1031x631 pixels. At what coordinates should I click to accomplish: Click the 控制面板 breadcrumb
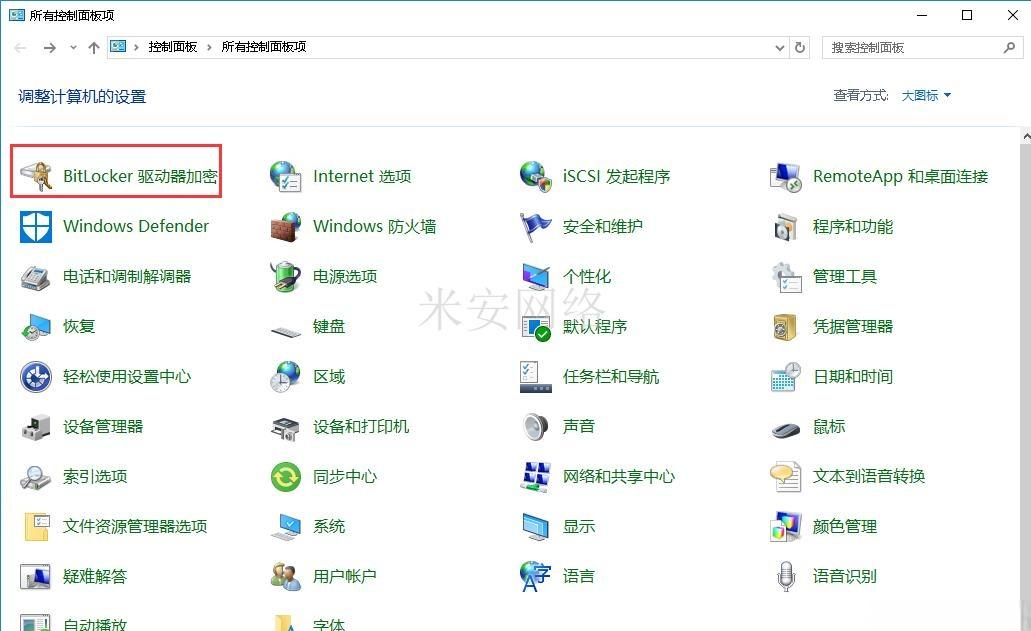click(x=173, y=47)
